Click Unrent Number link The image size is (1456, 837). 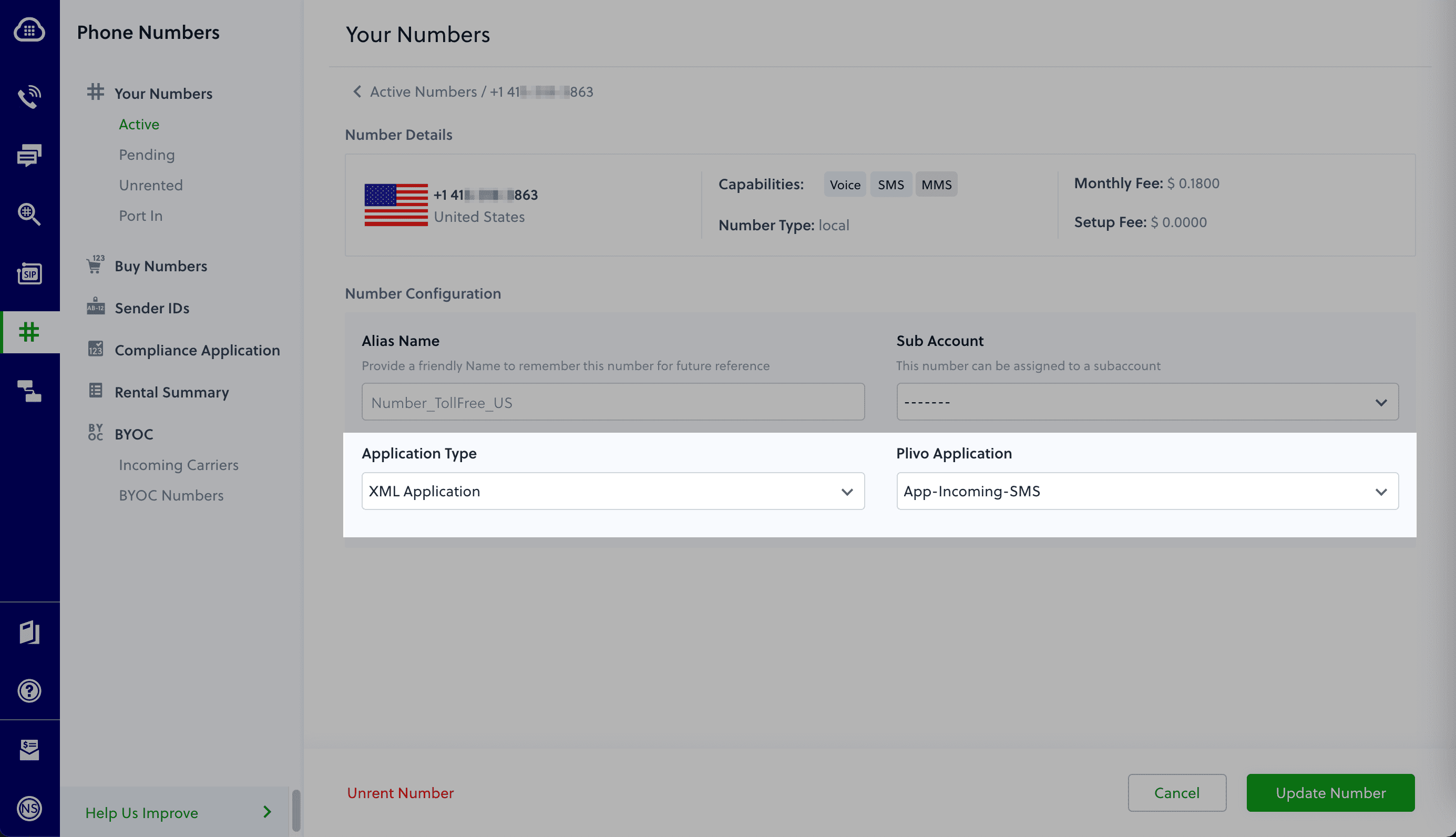[401, 793]
